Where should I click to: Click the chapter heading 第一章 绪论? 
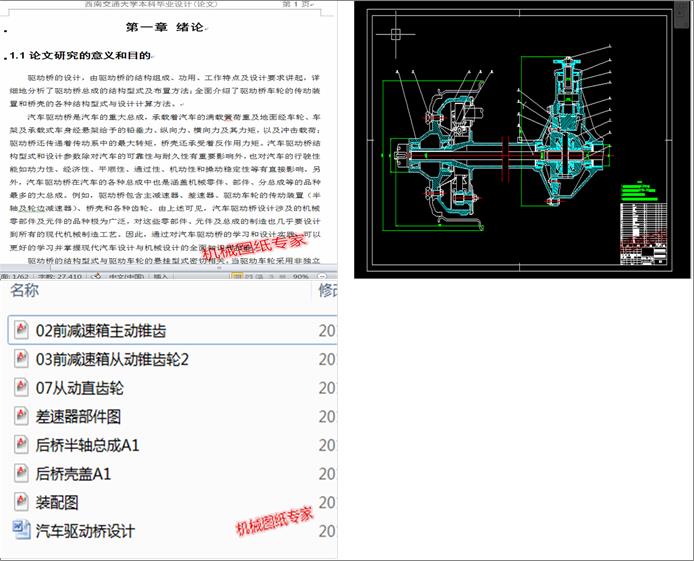165,27
